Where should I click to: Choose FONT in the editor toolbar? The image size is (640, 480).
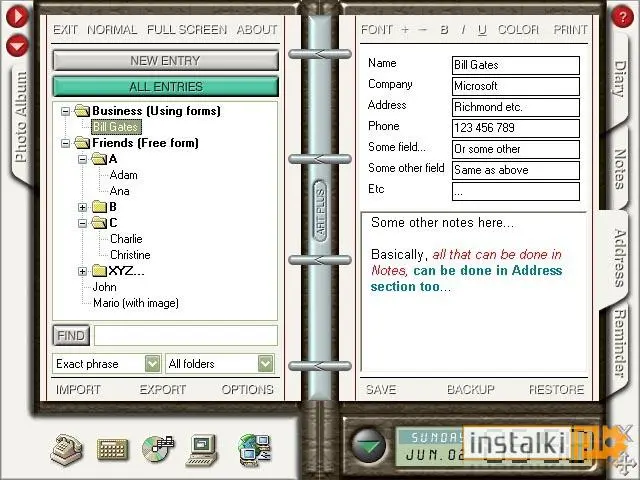coord(377,30)
